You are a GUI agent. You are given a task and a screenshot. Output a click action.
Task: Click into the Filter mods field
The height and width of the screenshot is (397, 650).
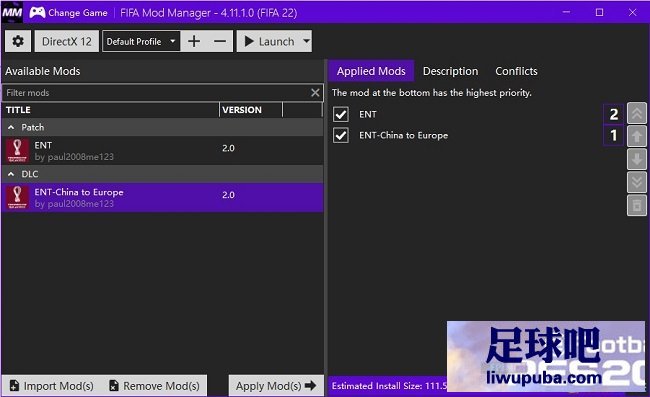[155, 92]
